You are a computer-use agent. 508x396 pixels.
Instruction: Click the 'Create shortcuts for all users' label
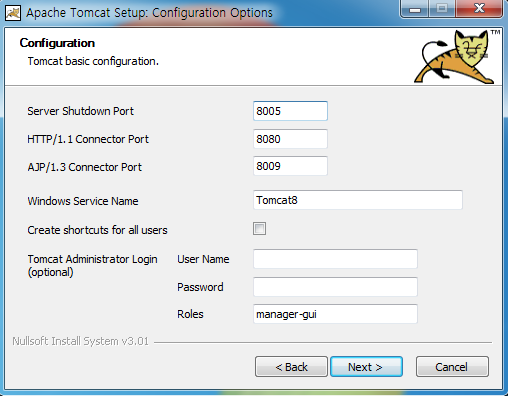click(97, 230)
